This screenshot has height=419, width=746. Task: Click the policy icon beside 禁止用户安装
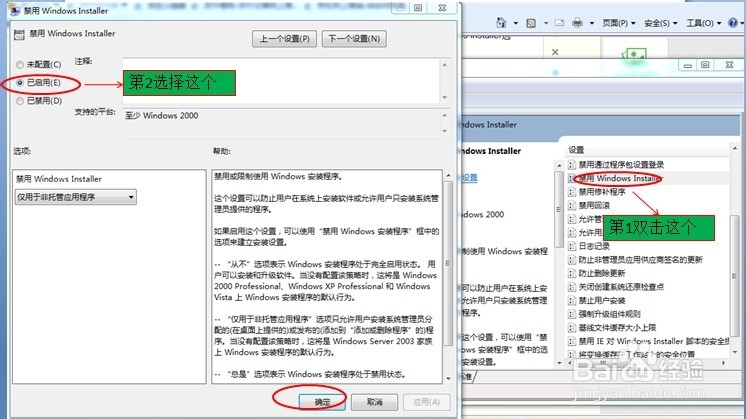click(x=572, y=301)
